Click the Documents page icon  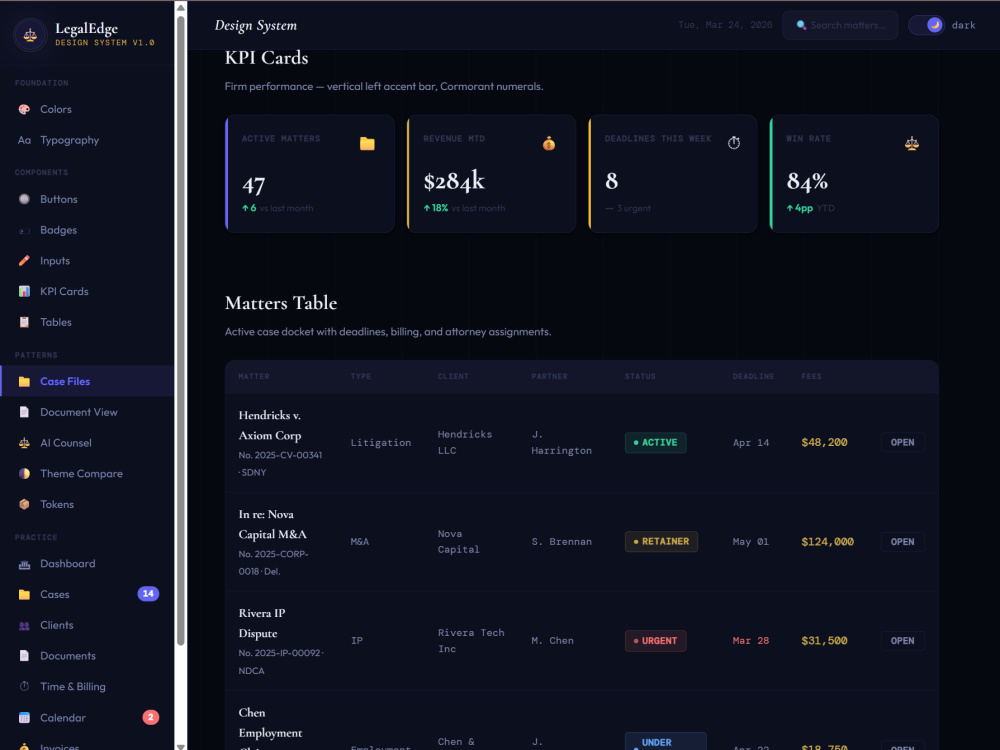pyautogui.click(x=24, y=656)
